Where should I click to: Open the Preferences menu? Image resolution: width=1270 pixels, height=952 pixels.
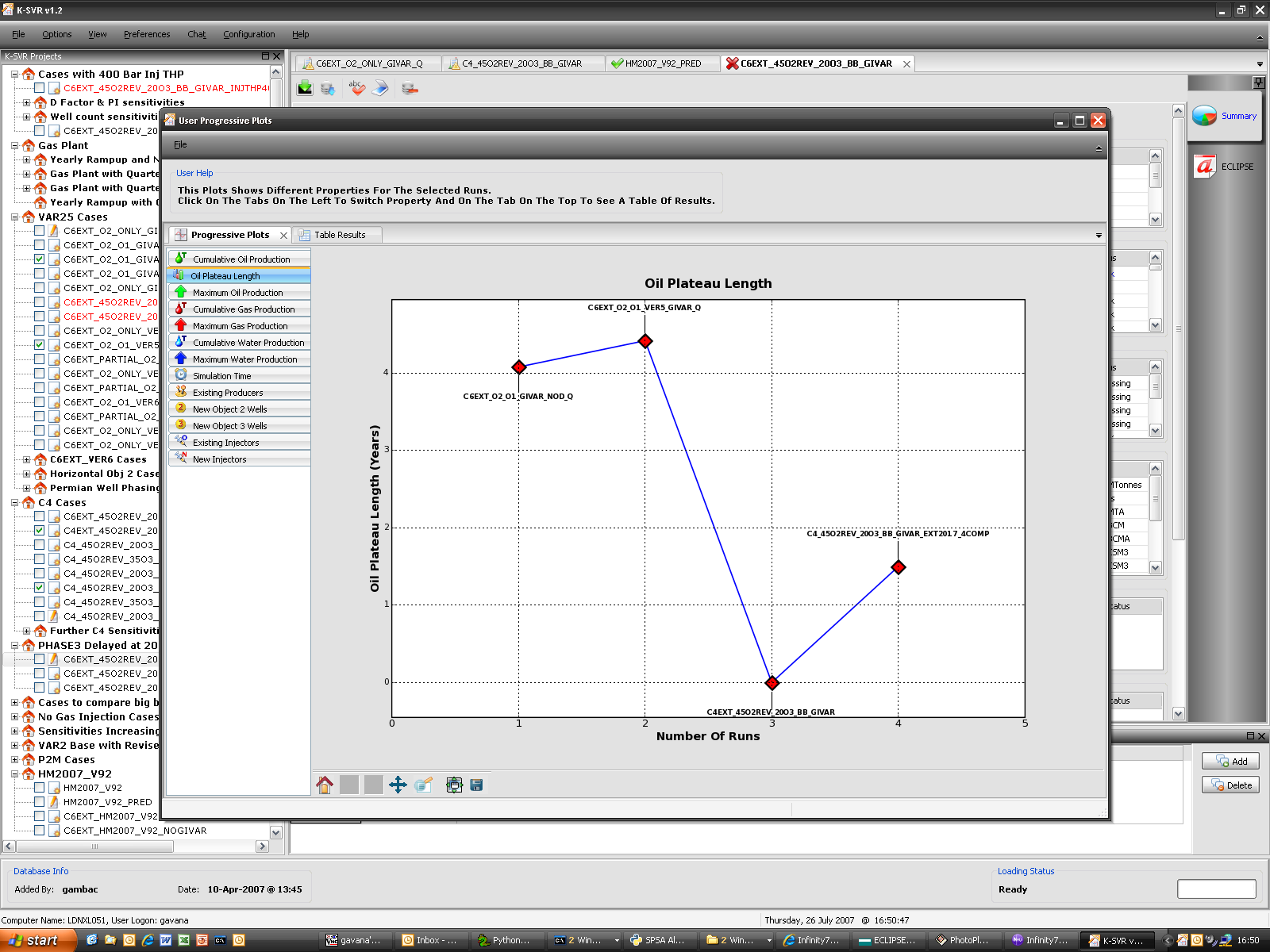click(x=147, y=34)
